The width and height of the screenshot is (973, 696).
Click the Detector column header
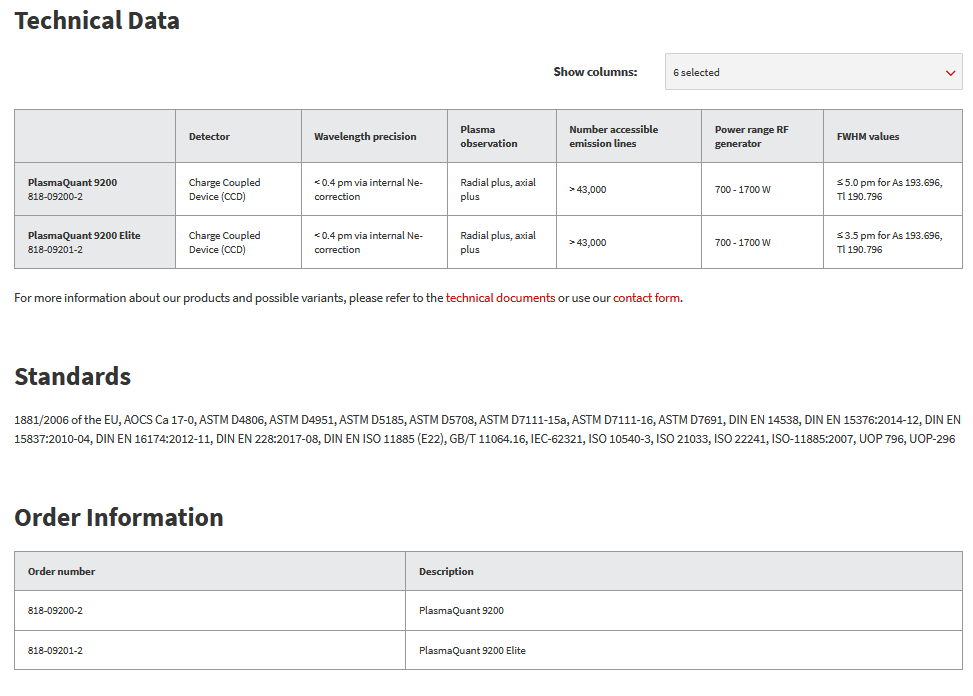[x=209, y=137]
